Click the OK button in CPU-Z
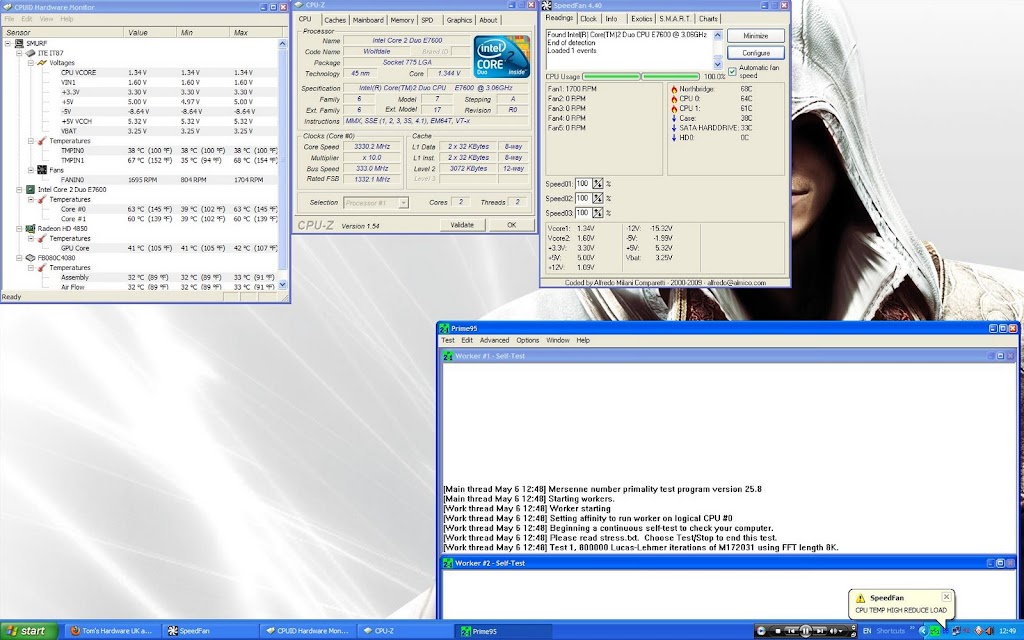The height and width of the screenshot is (640, 1024). tap(511, 225)
